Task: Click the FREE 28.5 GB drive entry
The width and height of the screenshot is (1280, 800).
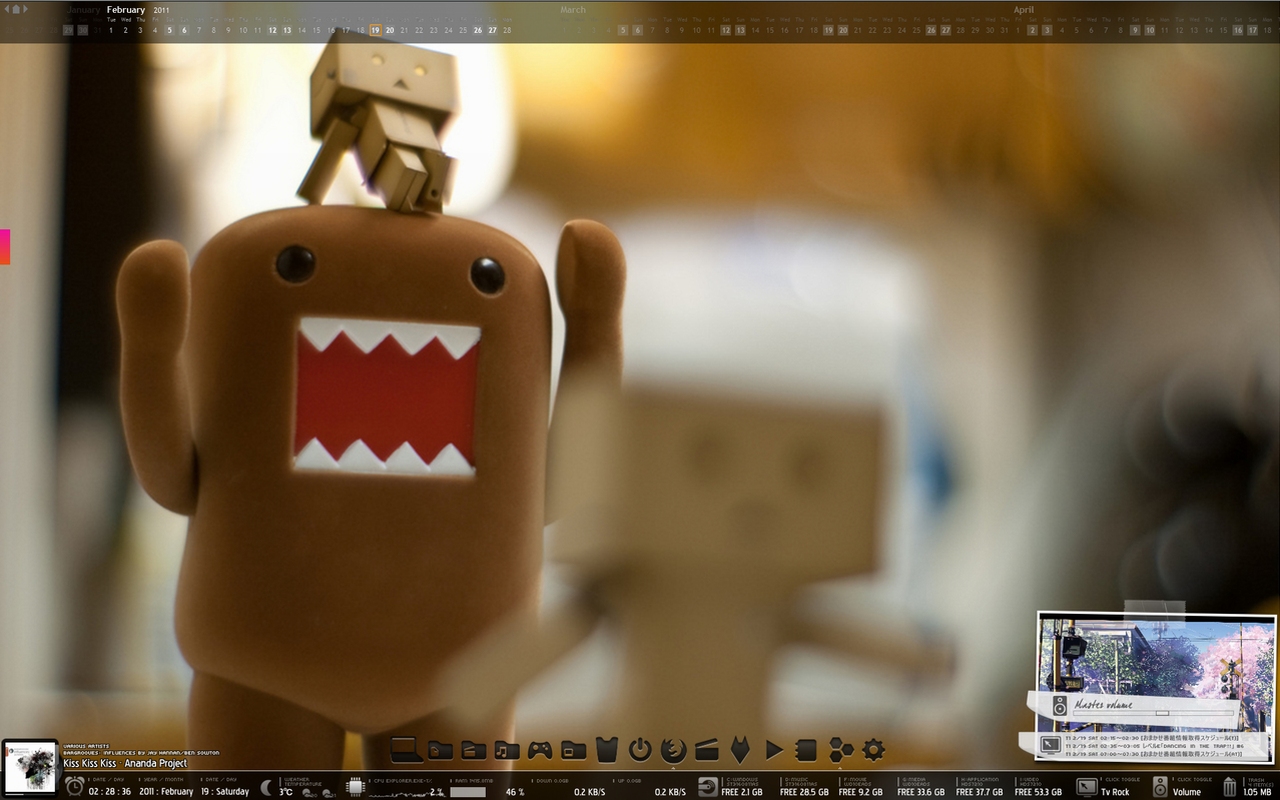Action: point(804,792)
